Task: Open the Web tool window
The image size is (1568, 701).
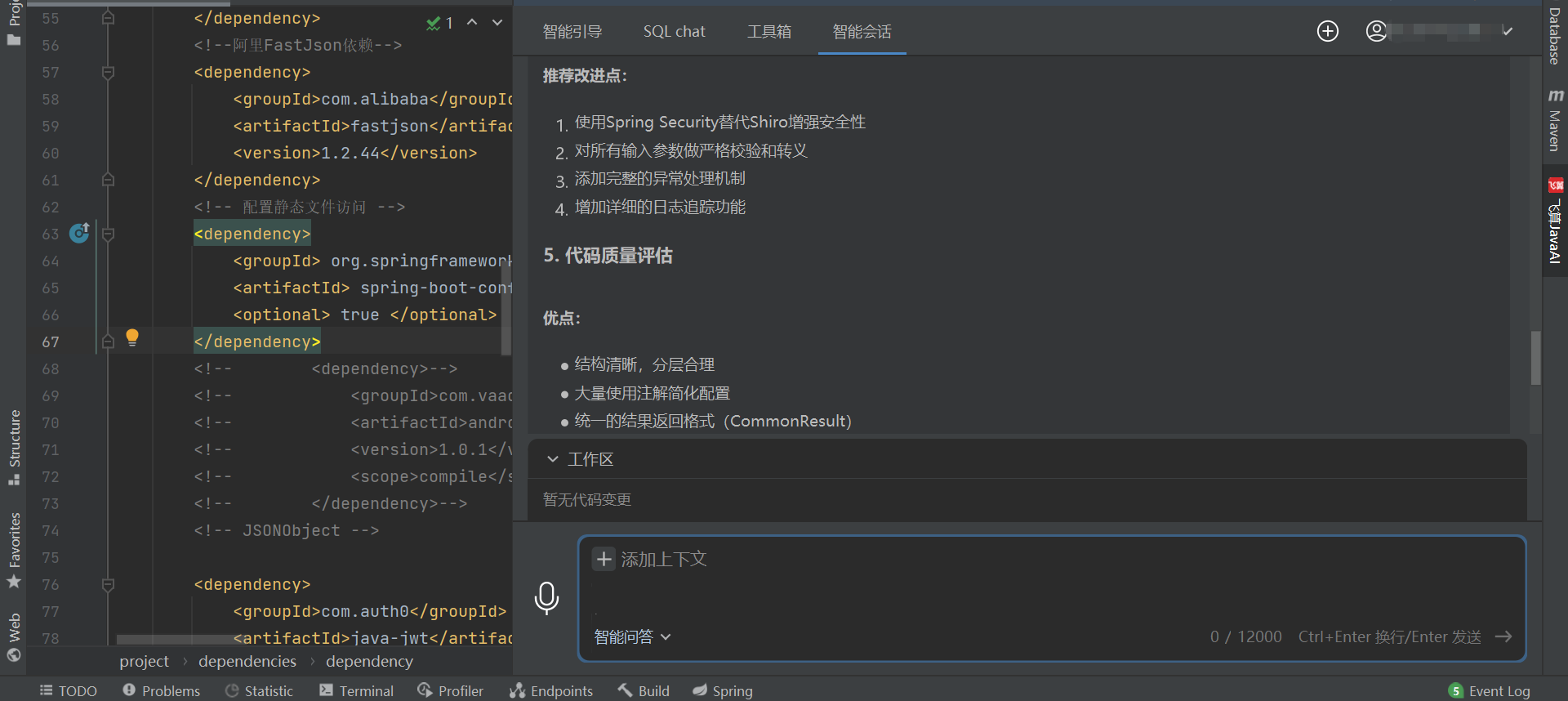Action: click(14, 636)
